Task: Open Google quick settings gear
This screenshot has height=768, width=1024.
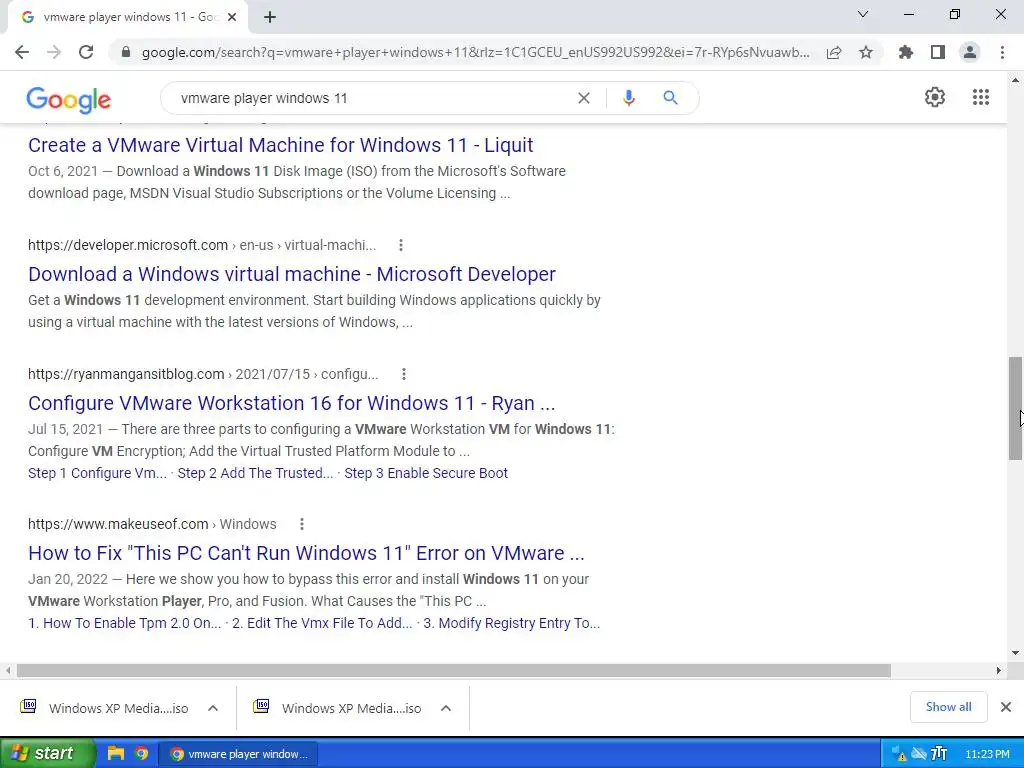Action: [x=935, y=97]
